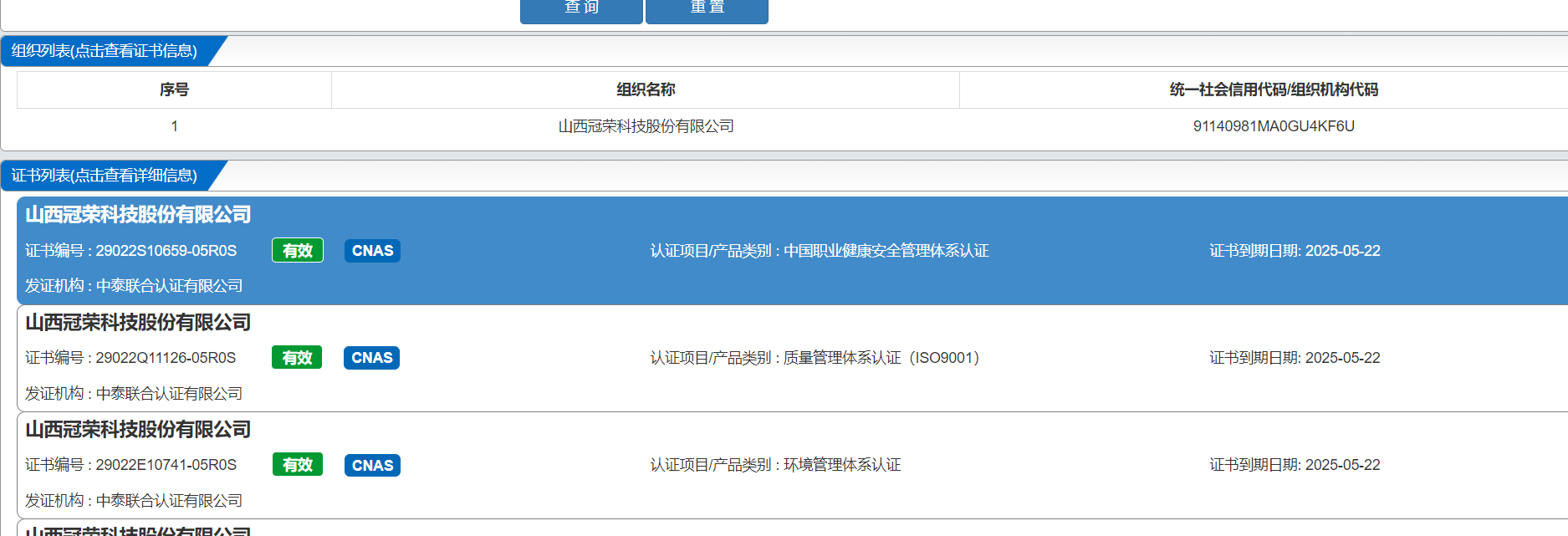
Task: Click the CNAS badge of certificate 29022E10741-05R0S
Action: coord(372,465)
